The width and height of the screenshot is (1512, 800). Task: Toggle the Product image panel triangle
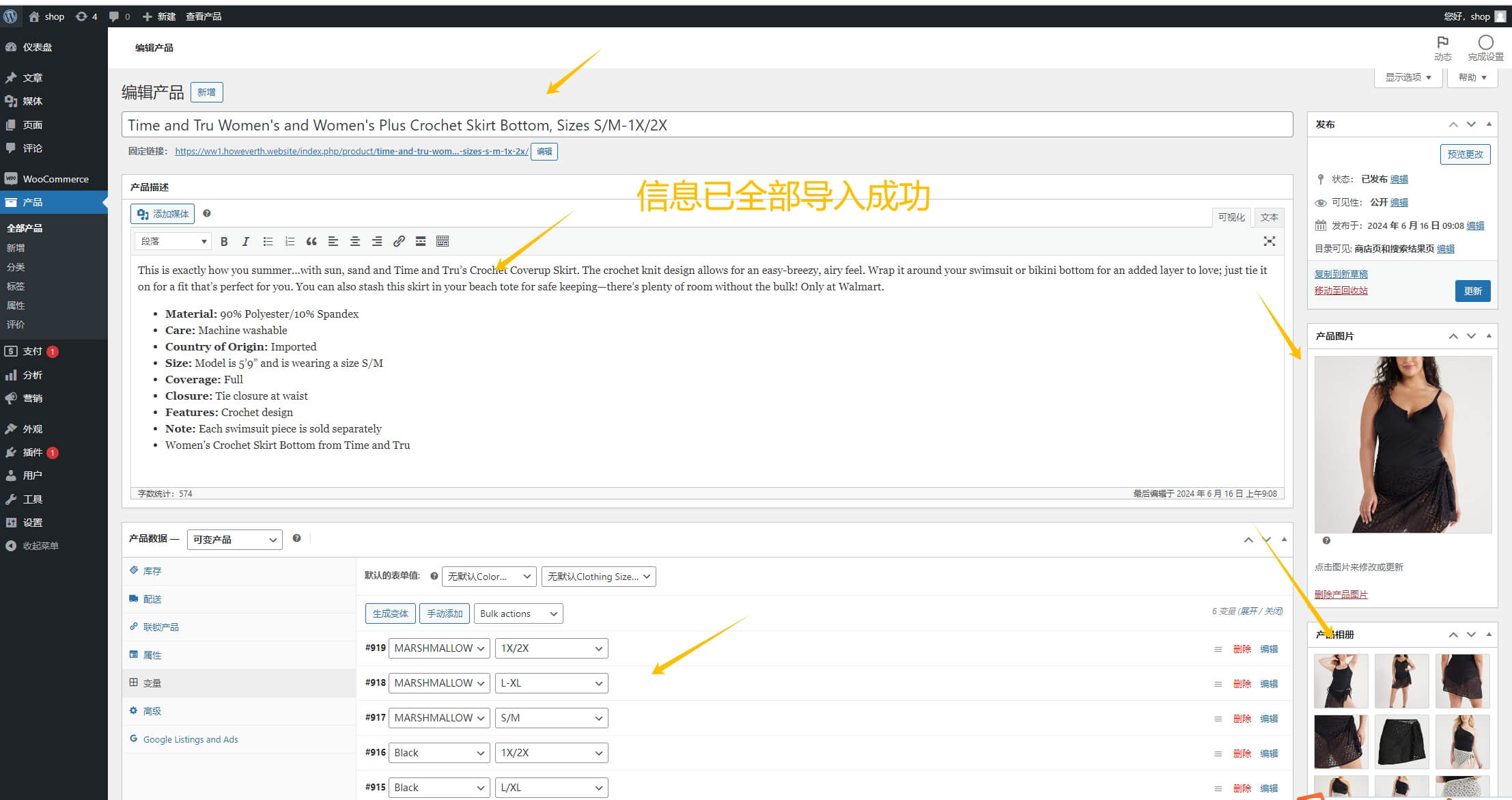pyautogui.click(x=1489, y=335)
